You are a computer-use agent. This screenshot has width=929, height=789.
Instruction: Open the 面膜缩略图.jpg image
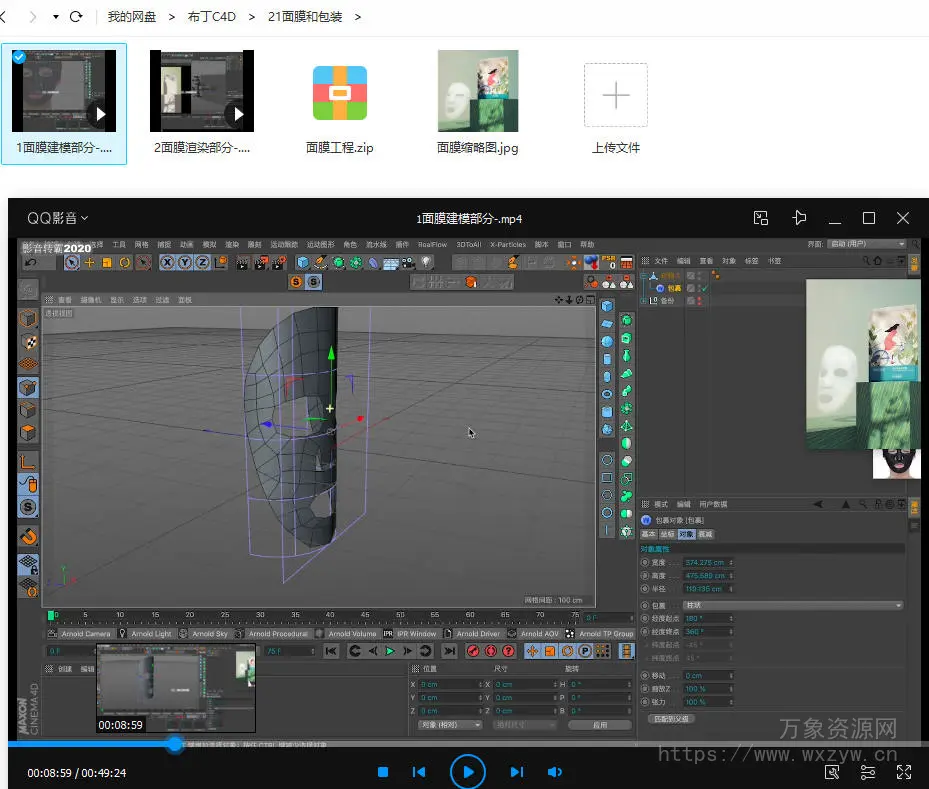(x=478, y=91)
